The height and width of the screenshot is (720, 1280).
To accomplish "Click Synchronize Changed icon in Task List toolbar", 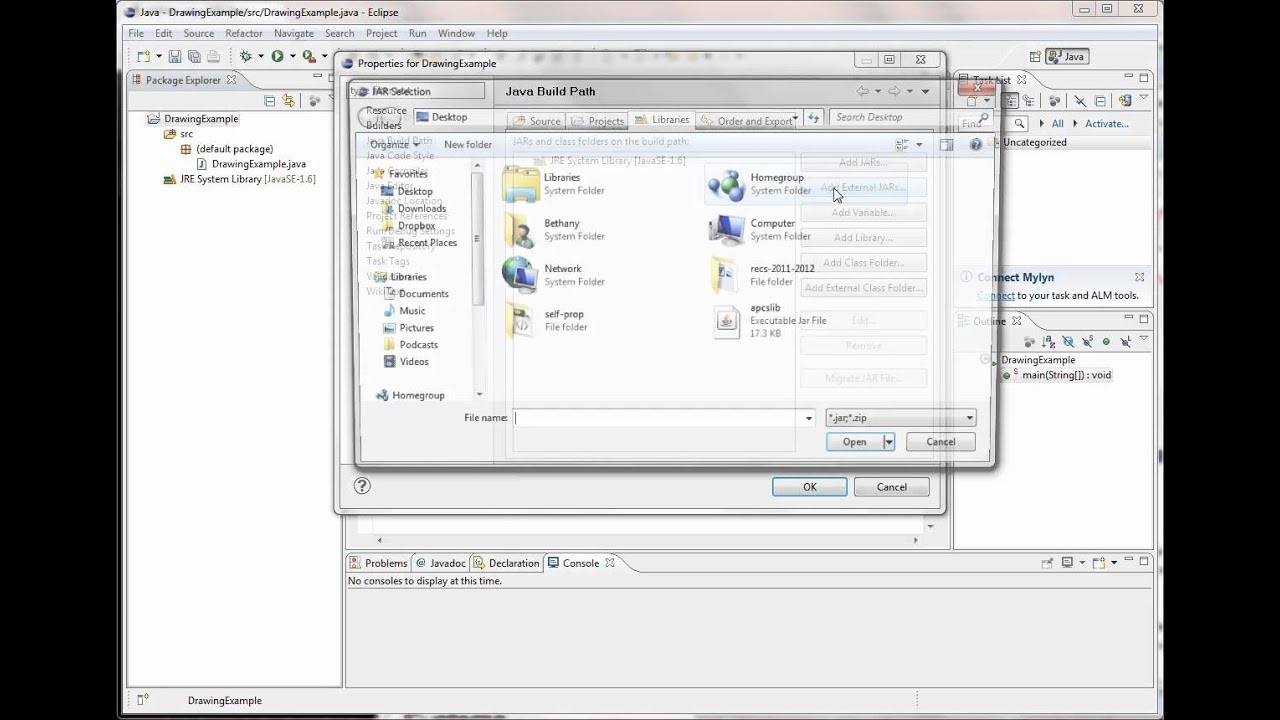I will [1125, 101].
